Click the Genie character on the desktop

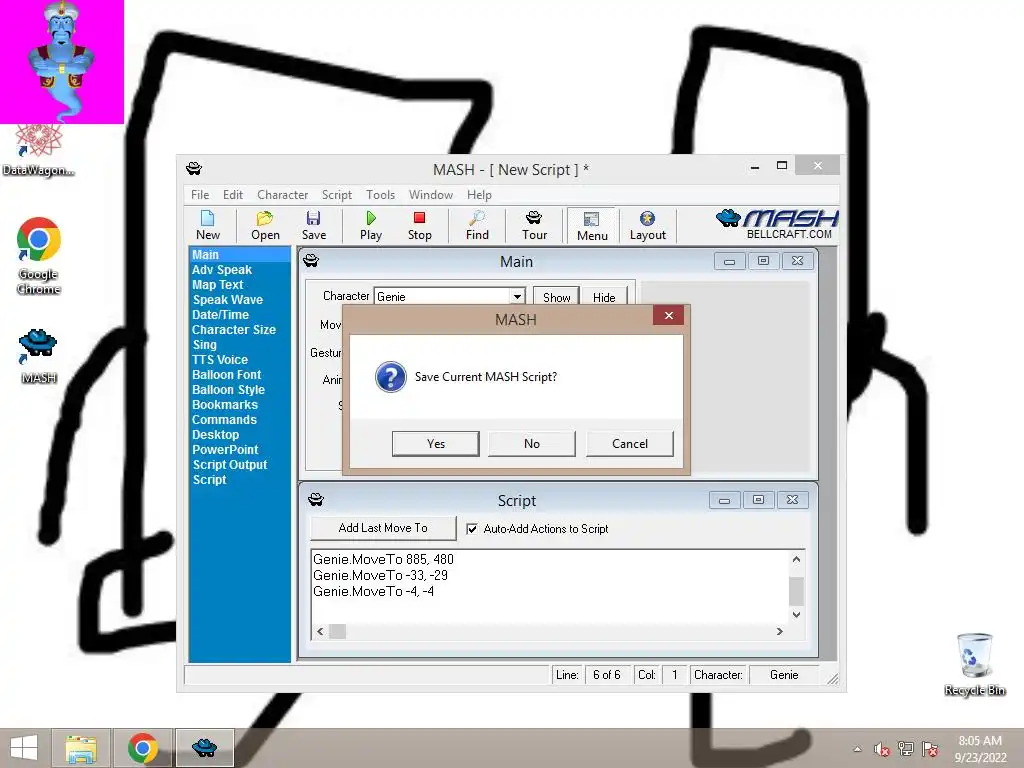(x=61, y=61)
